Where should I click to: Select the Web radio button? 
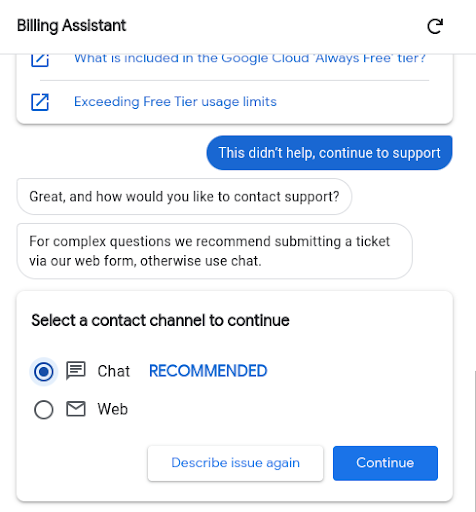tap(44, 409)
